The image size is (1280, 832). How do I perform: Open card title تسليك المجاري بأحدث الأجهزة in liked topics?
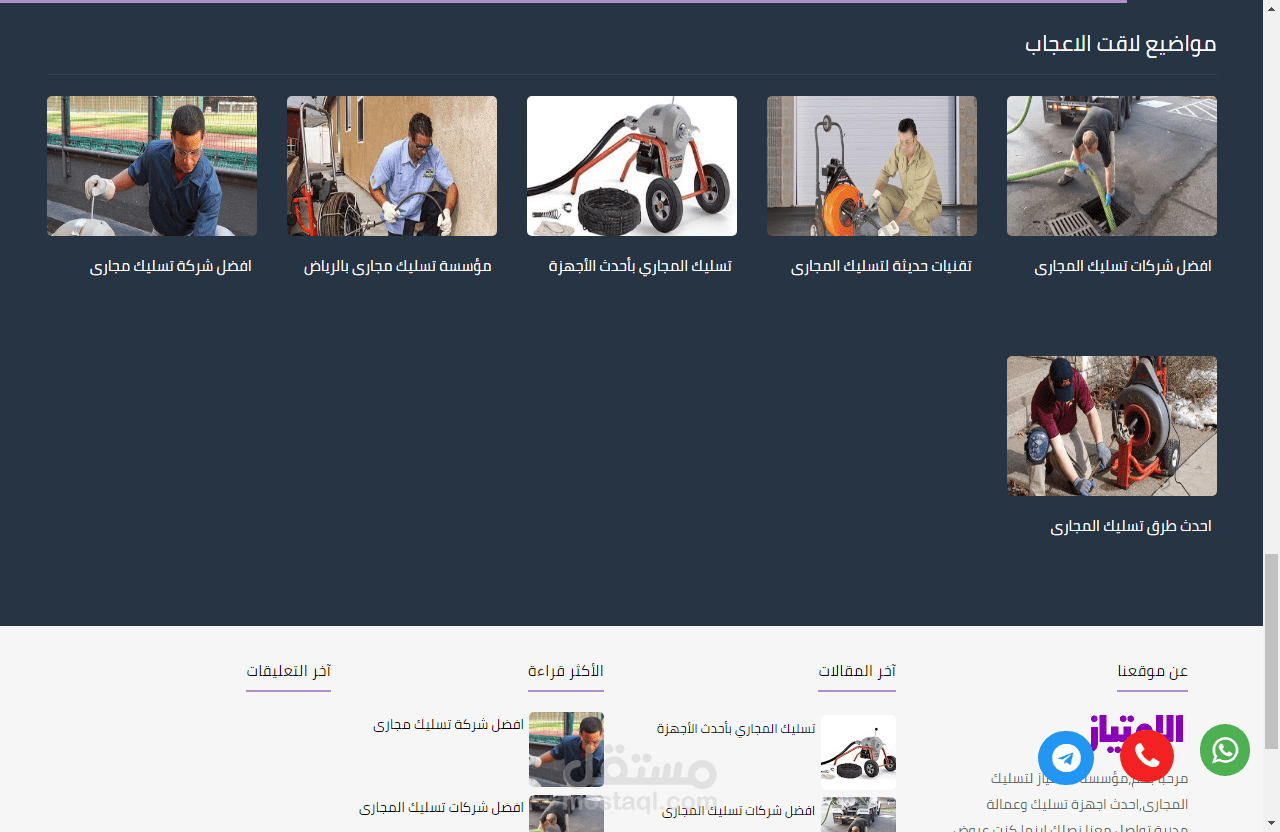coord(640,267)
